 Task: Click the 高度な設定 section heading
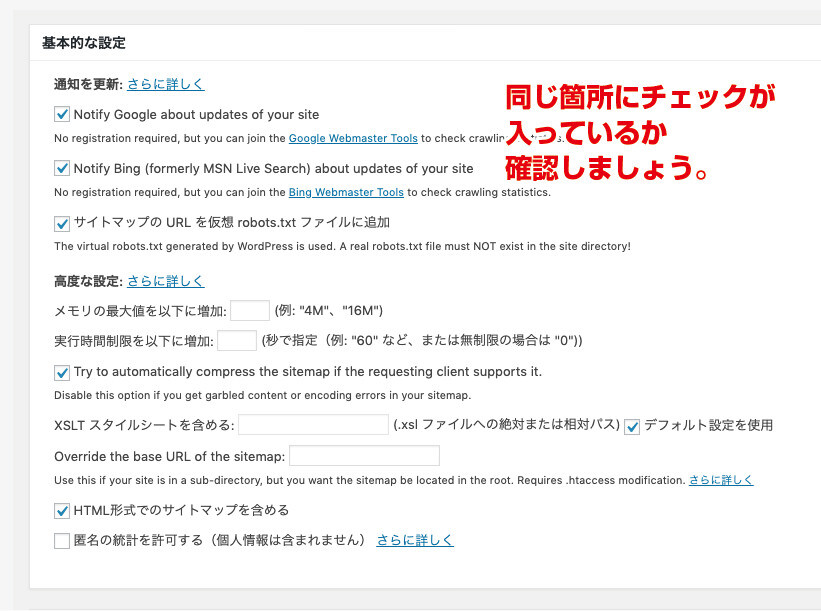pos(88,282)
